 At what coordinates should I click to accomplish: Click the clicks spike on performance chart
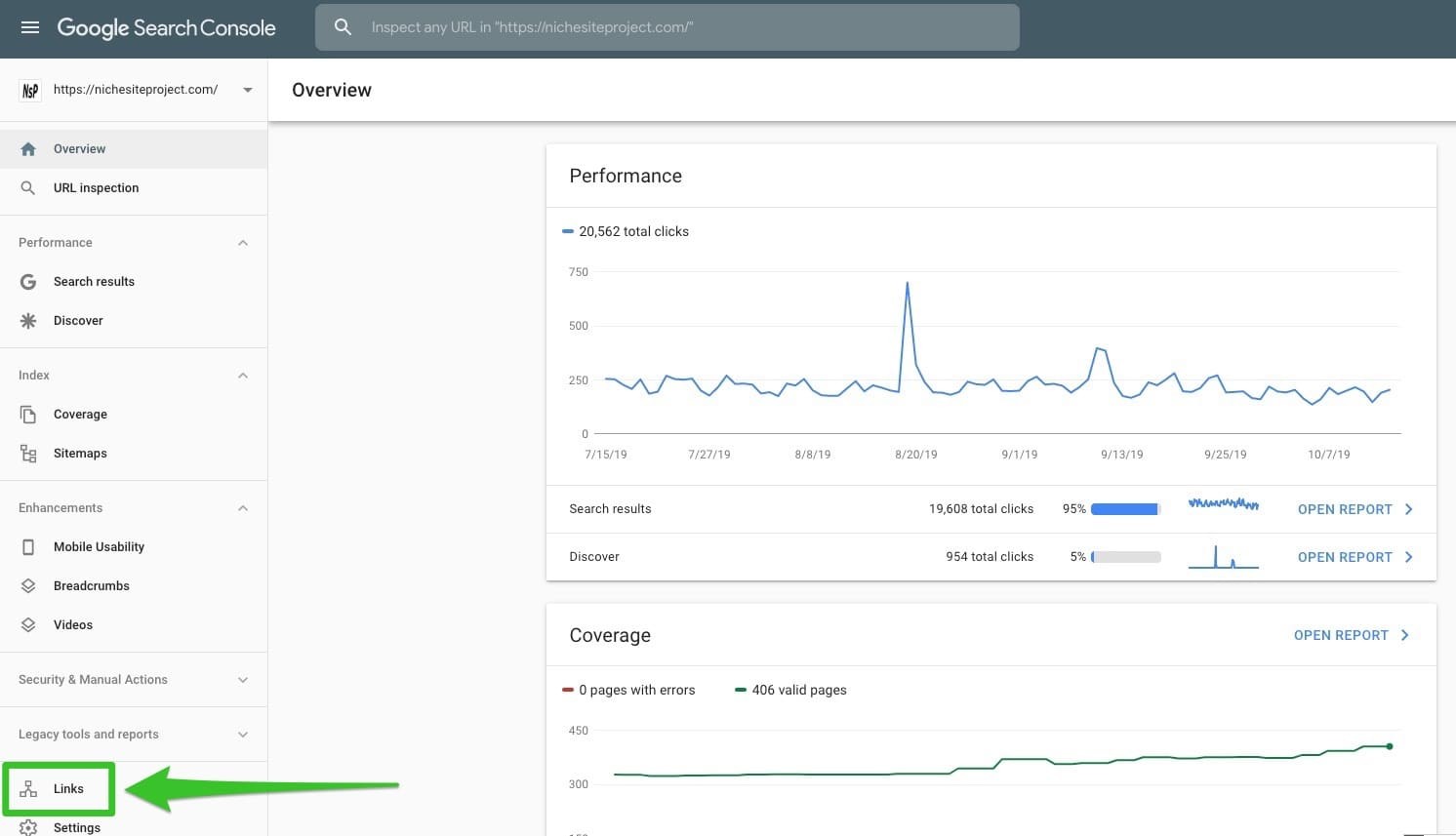[908, 284]
